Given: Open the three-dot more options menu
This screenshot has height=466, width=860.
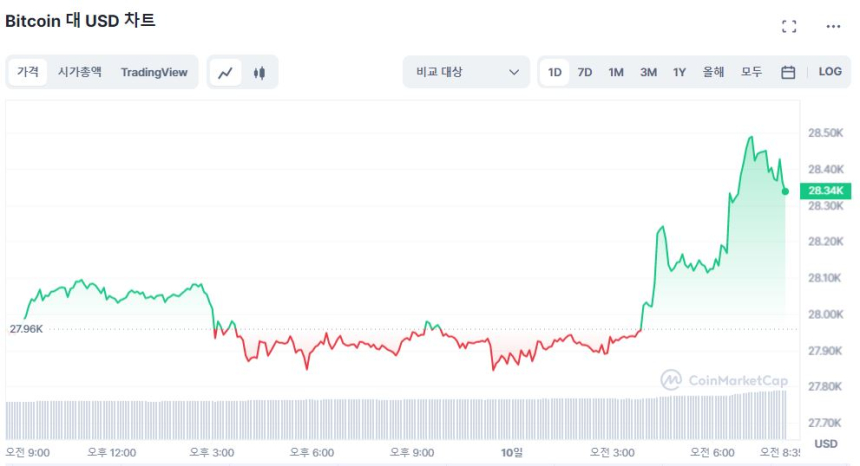Looking at the screenshot, I should pyautogui.click(x=833, y=27).
